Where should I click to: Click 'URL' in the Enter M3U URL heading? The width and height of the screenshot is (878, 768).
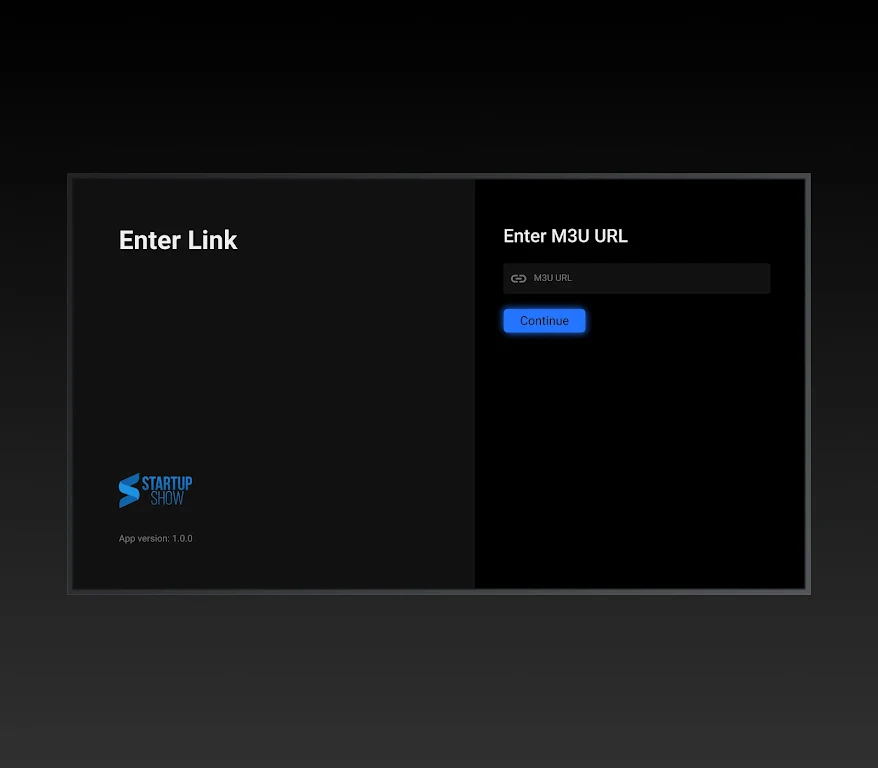click(610, 236)
